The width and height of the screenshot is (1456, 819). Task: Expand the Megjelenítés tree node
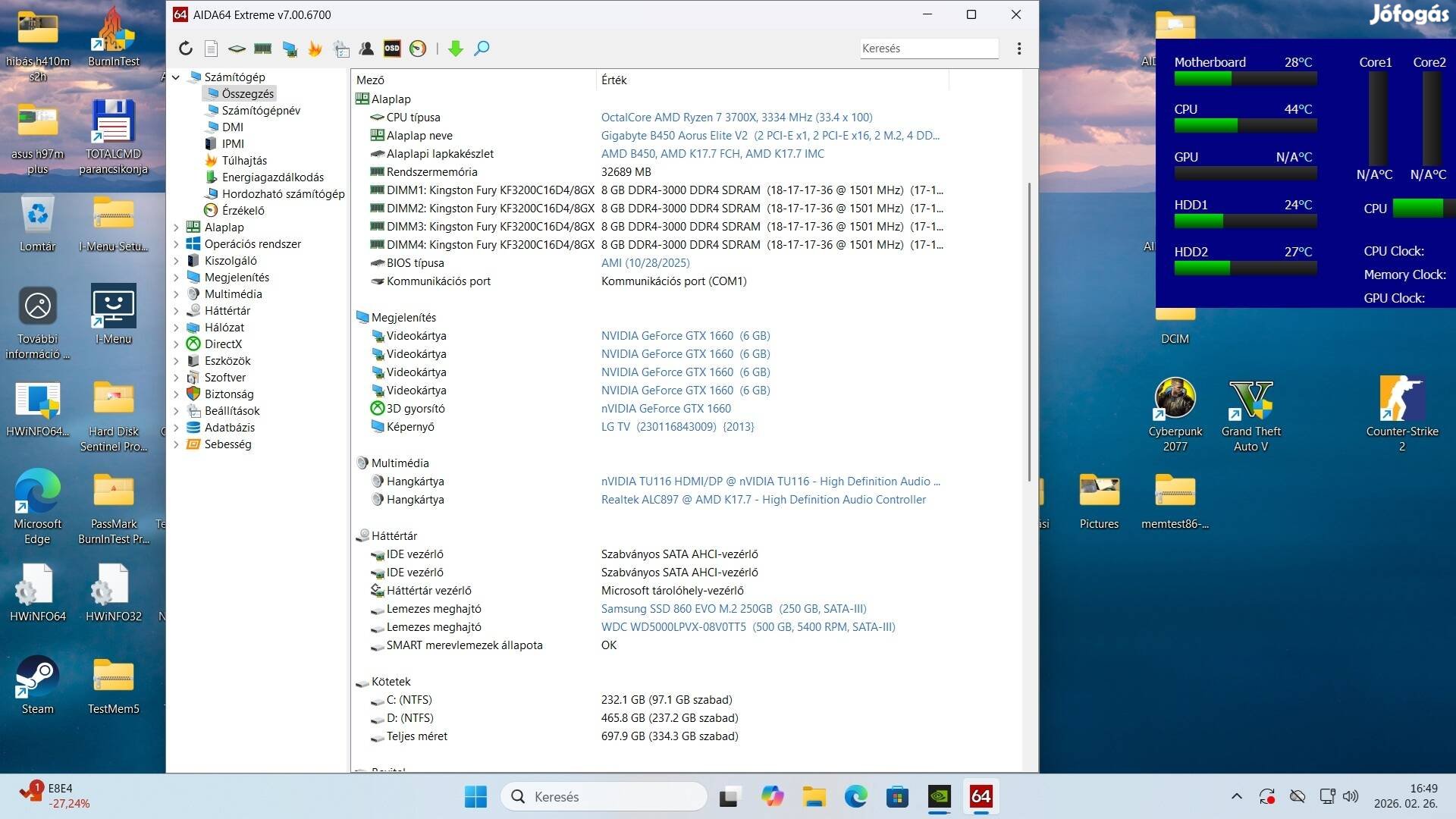(x=176, y=278)
